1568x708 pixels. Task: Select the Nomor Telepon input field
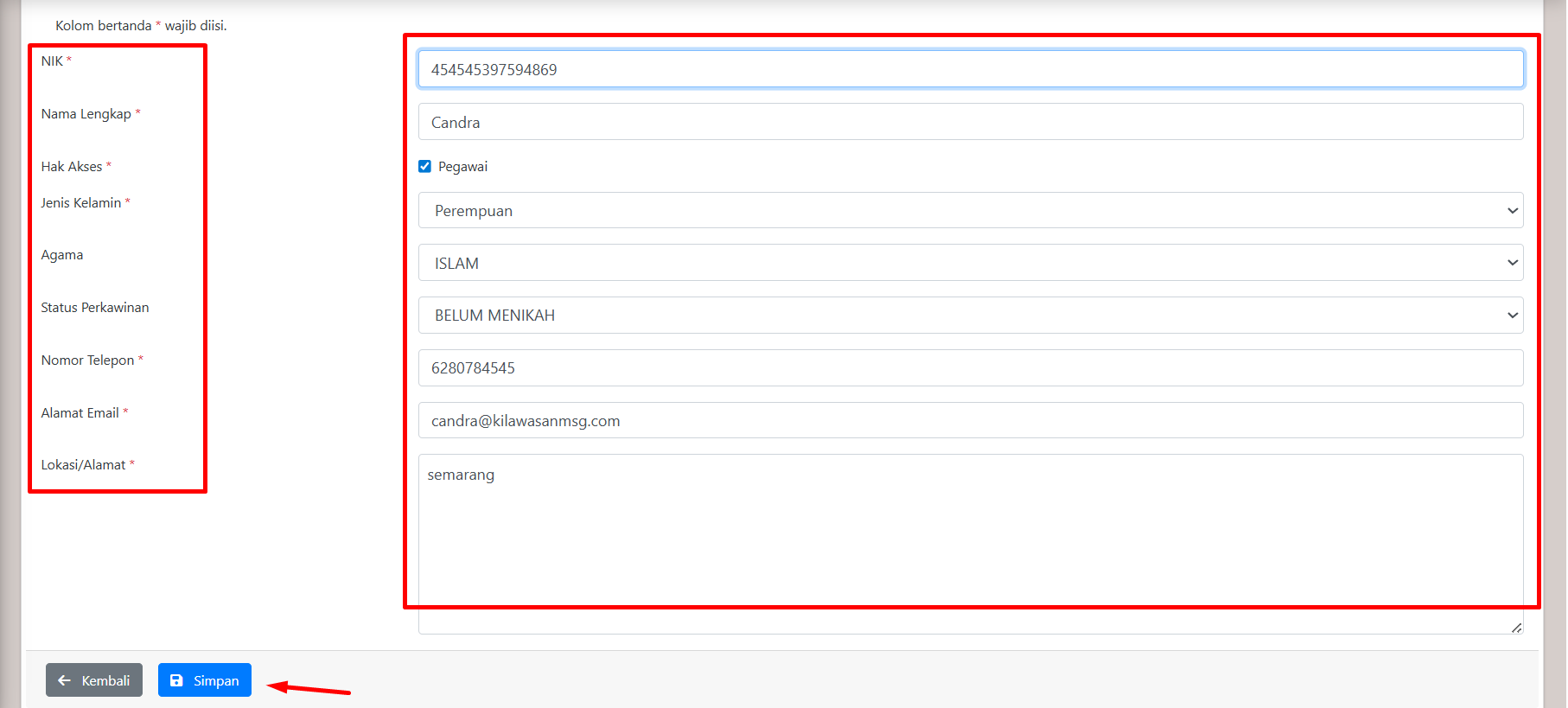coord(969,368)
